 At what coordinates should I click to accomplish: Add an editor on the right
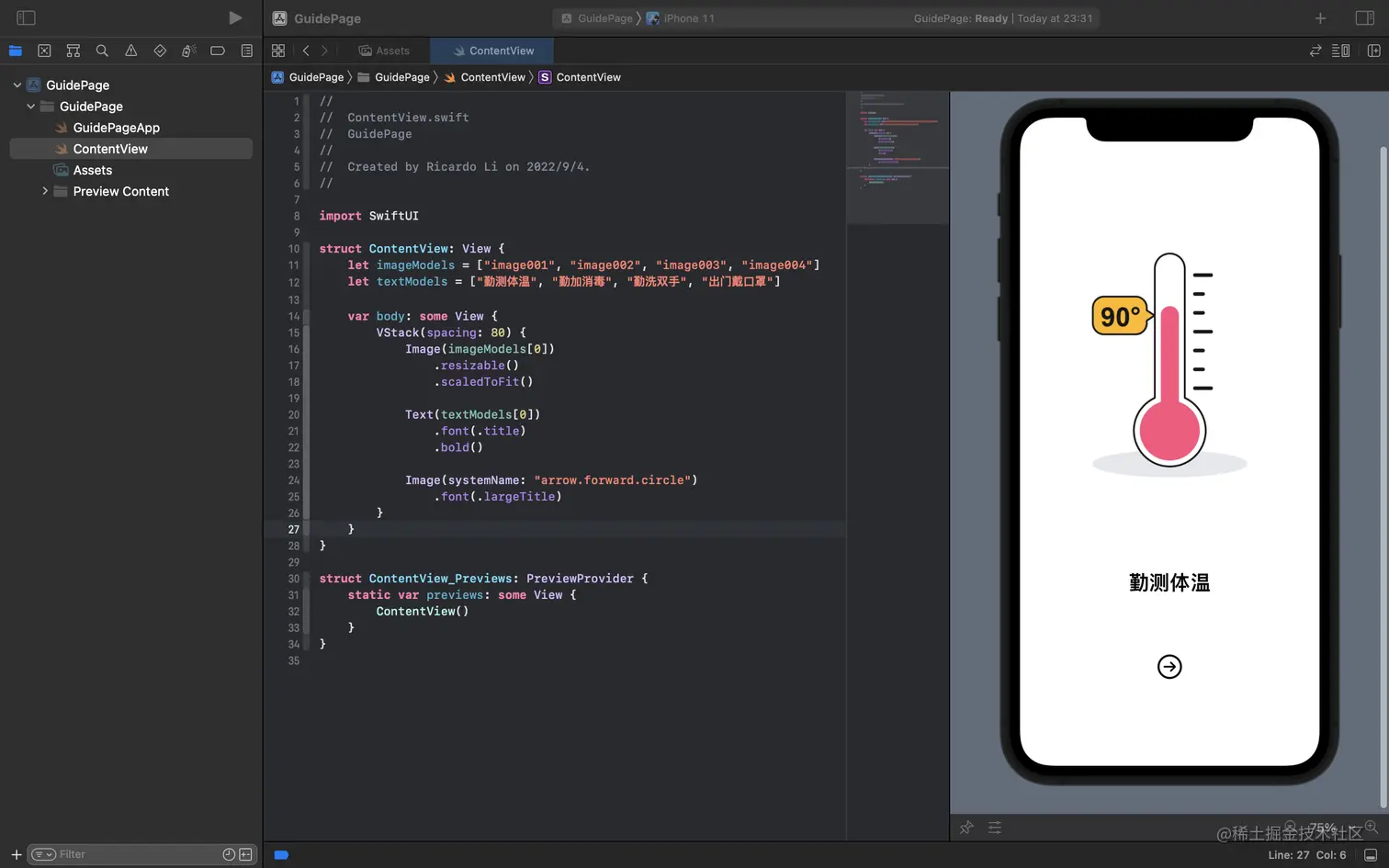[x=1374, y=51]
